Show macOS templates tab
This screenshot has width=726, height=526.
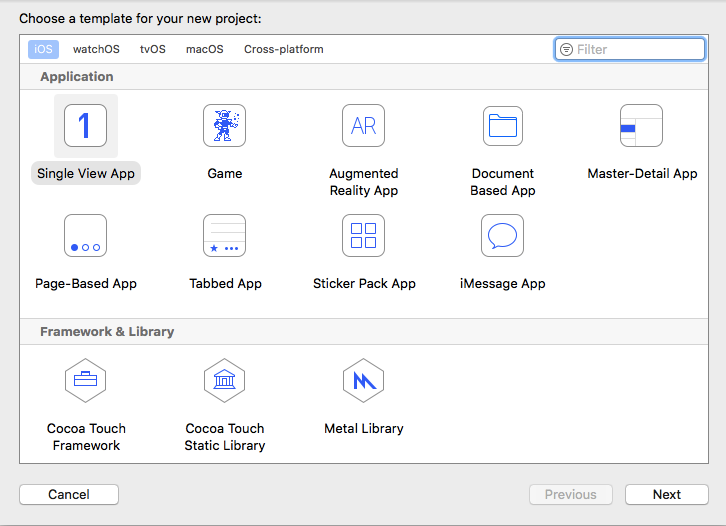pos(205,49)
